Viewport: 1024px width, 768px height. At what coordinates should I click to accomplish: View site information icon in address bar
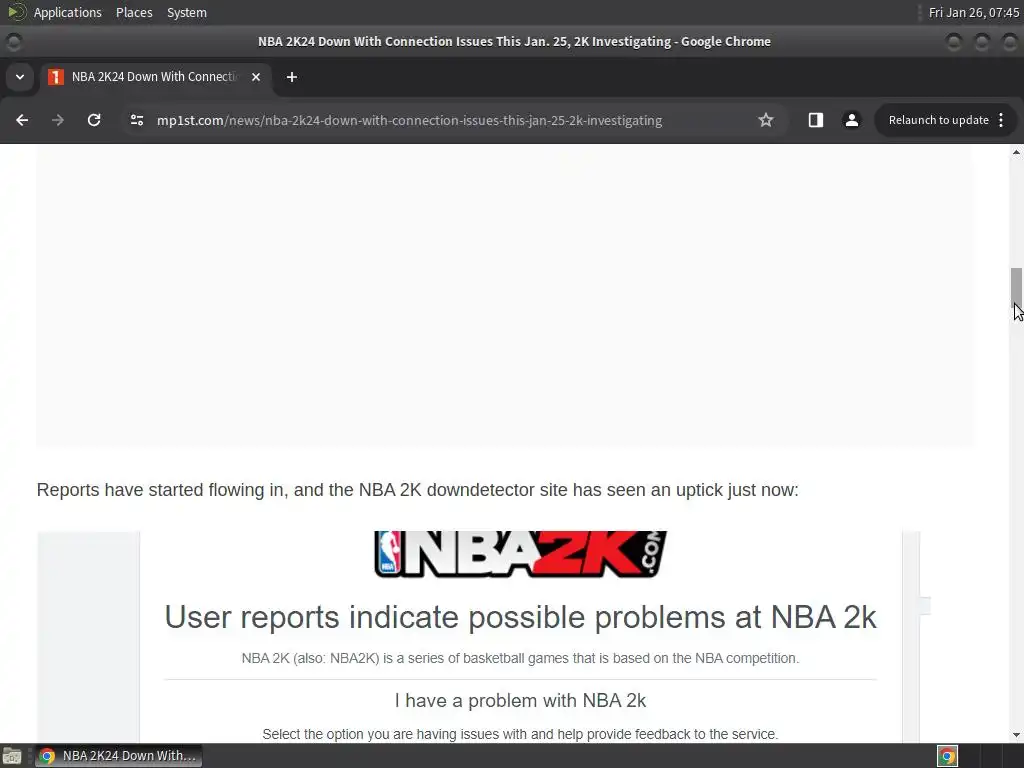(136, 120)
